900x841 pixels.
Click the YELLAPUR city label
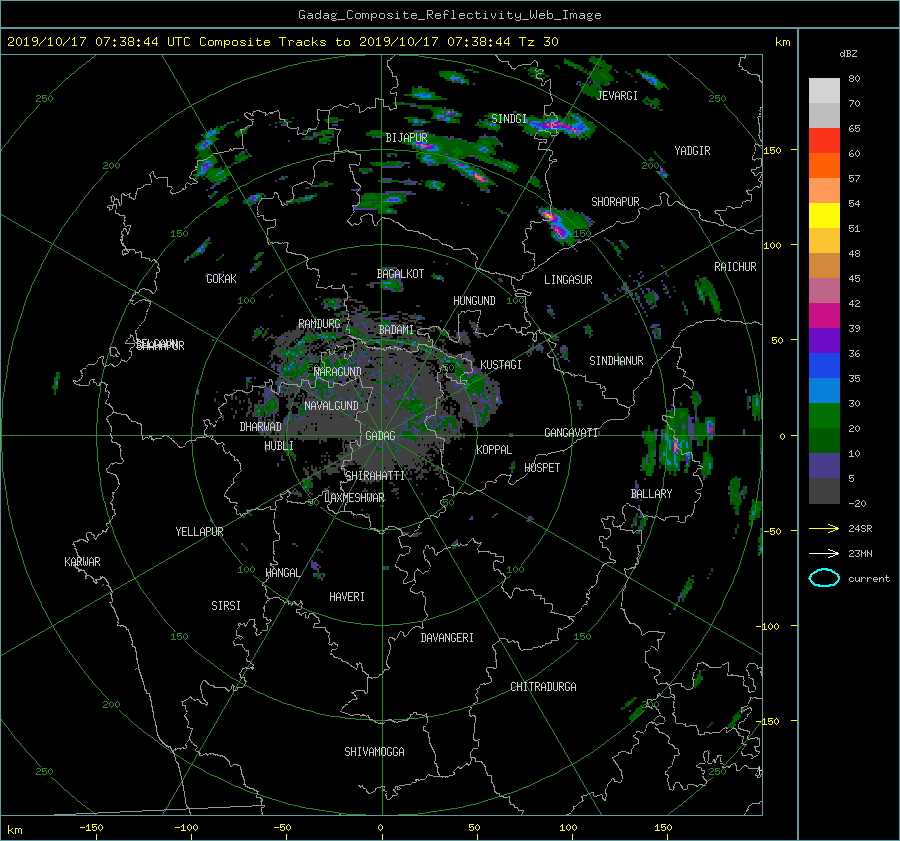point(199,532)
